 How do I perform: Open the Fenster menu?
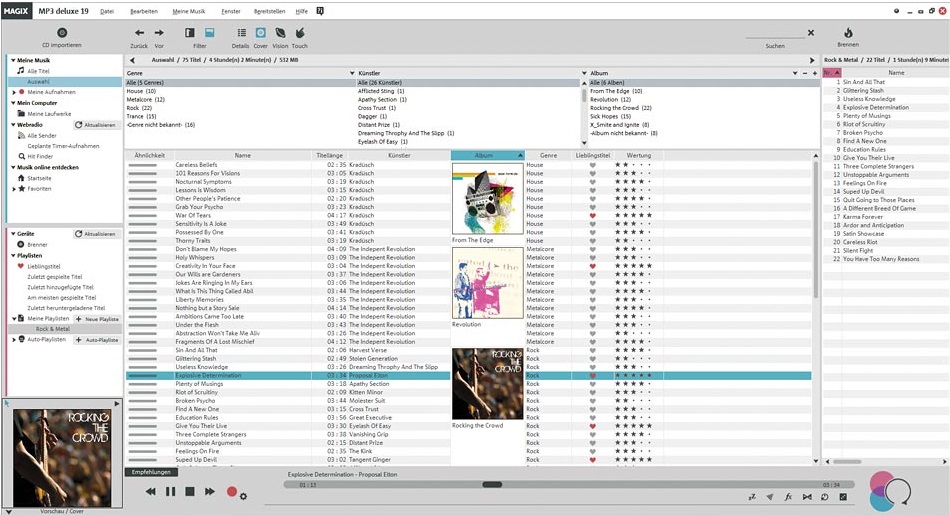pyautogui.click(x=231, y=12)
